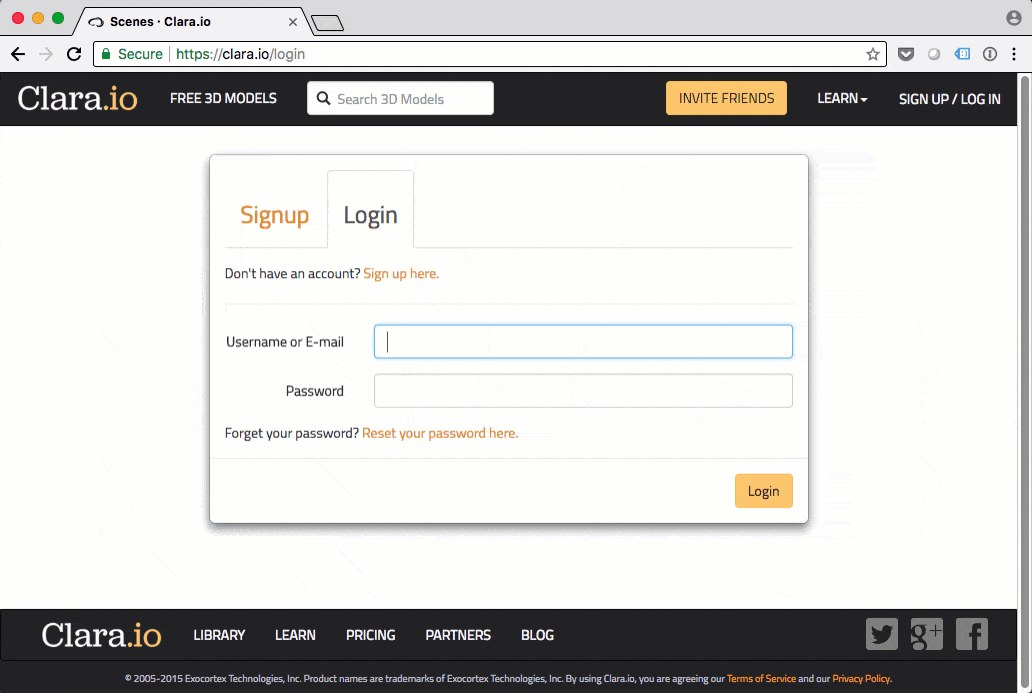Open the Google Plus footer icon

pyautogui.click(x=927, y=634)
